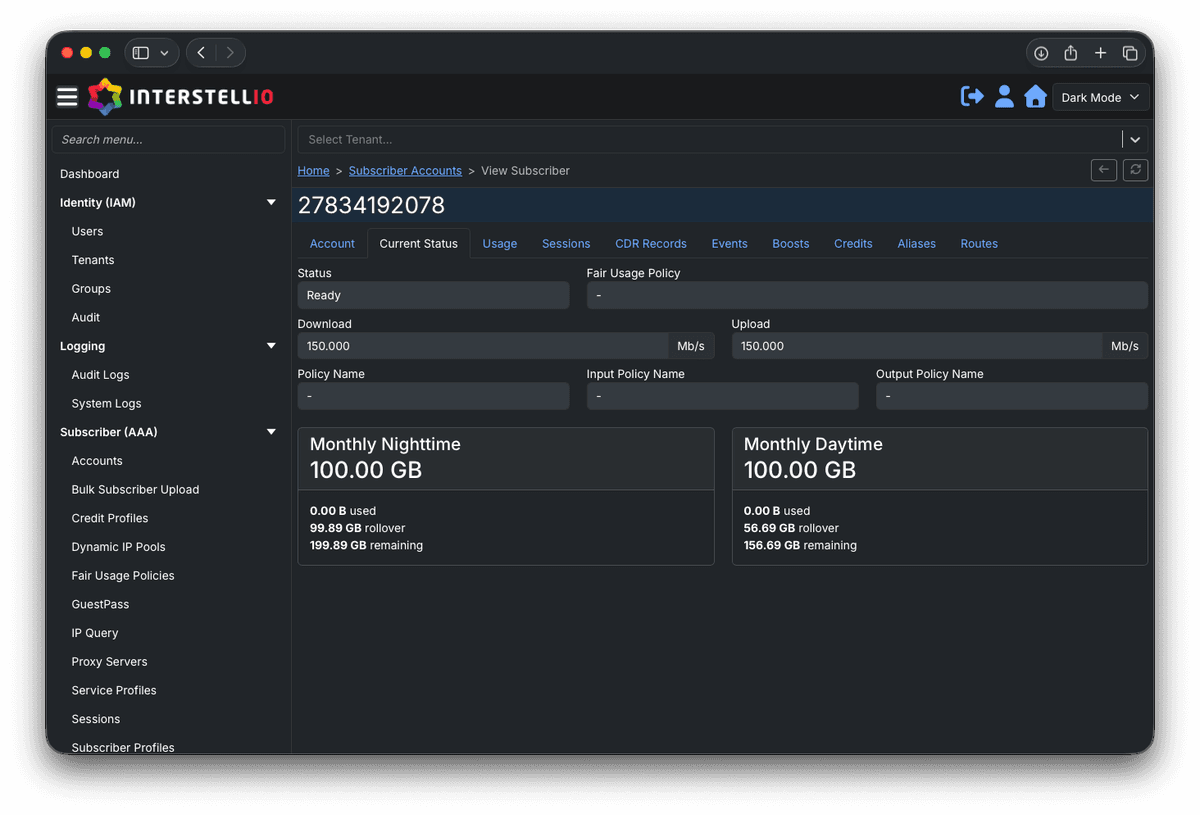Collapse the Identity (IAM) section
Image resolution: width=1200 pixels, height=815 pixels.
point(271,203)
